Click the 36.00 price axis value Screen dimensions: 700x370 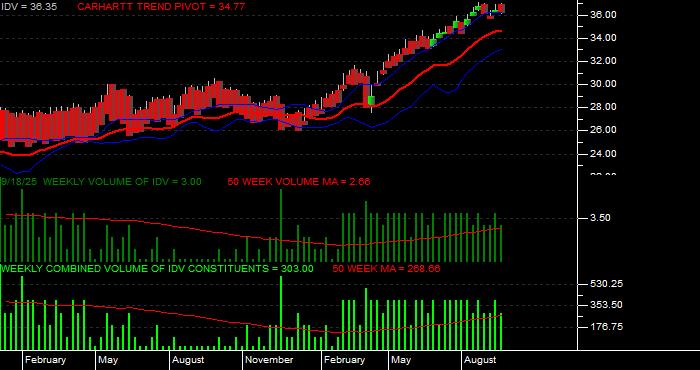(604, 15)
